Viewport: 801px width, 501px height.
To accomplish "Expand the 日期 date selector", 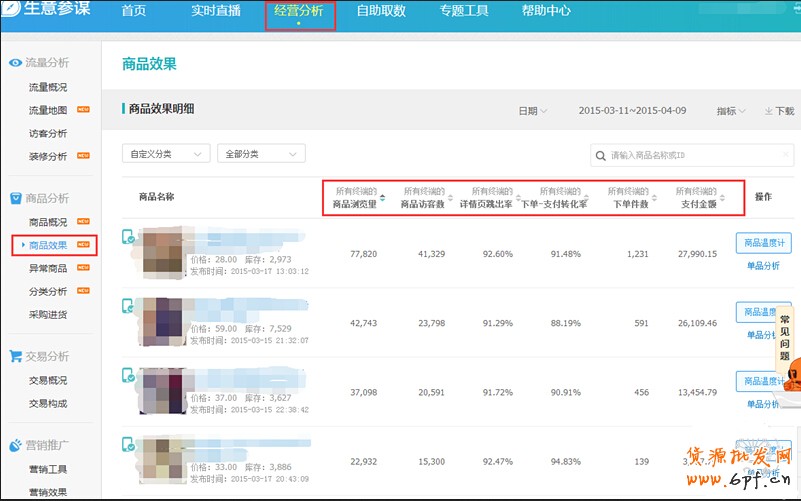I will pyautogui.click(x=532, y=111).
